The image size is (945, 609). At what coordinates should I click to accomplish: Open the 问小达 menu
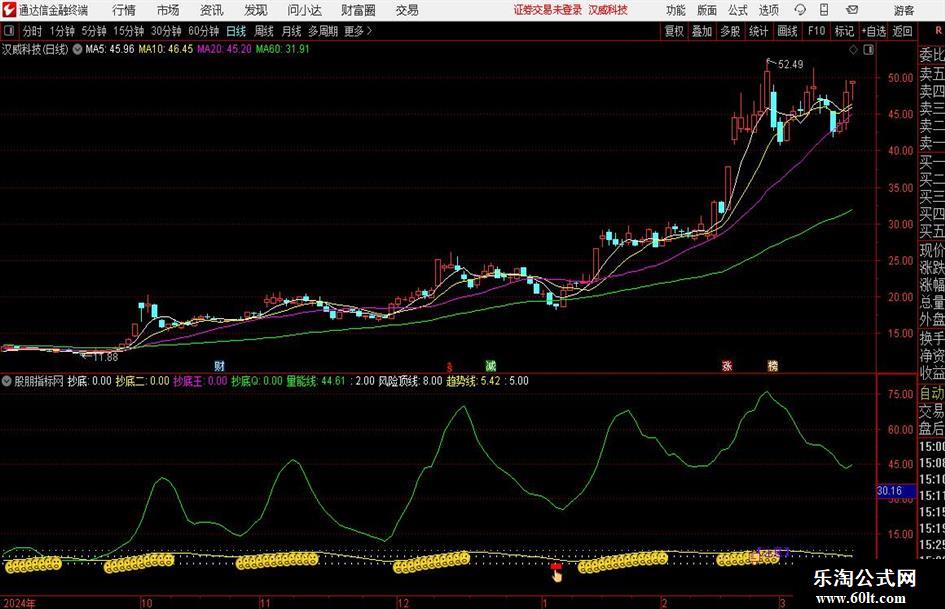(x=304, y=10)
